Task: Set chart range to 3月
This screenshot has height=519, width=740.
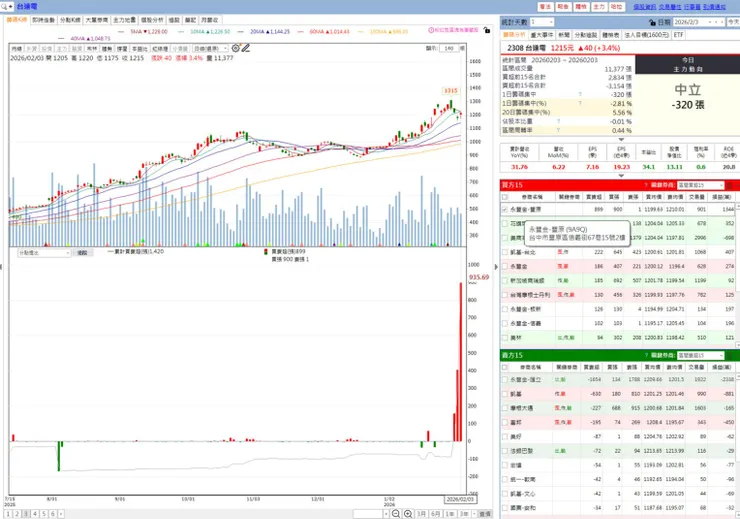Action: (421, 514)
